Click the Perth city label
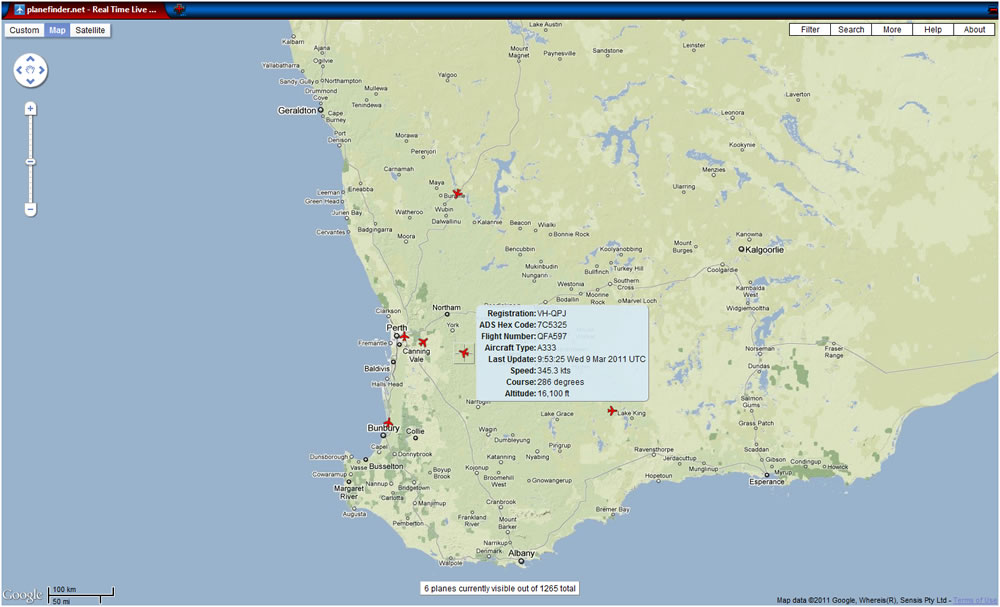 point(396,327)
